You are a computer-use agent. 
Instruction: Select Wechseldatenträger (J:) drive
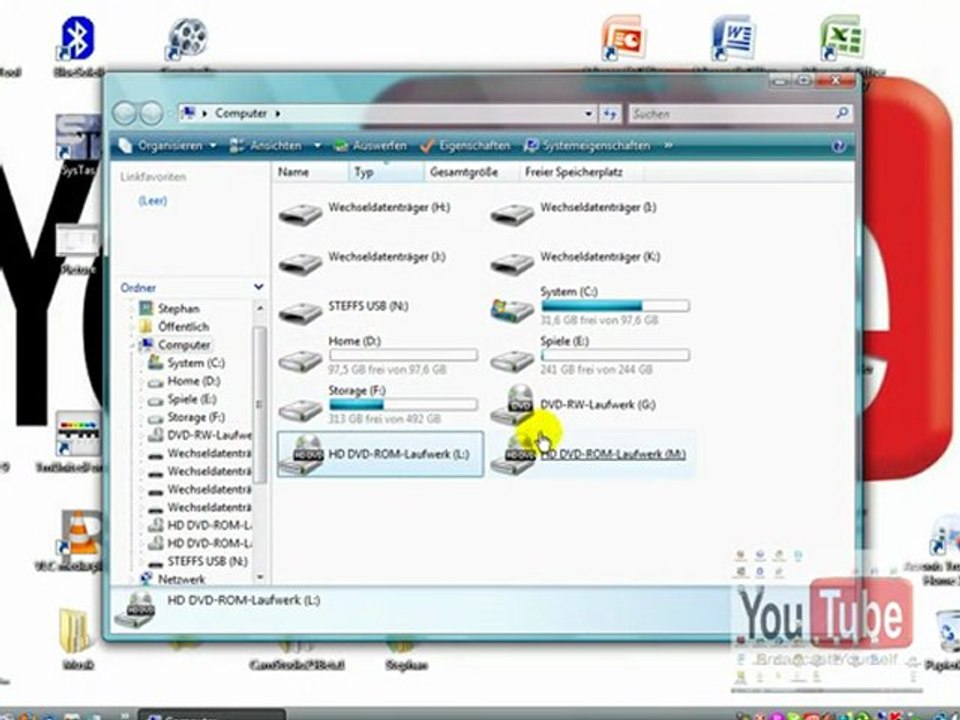pyautogui.click(x=362, y=264)
